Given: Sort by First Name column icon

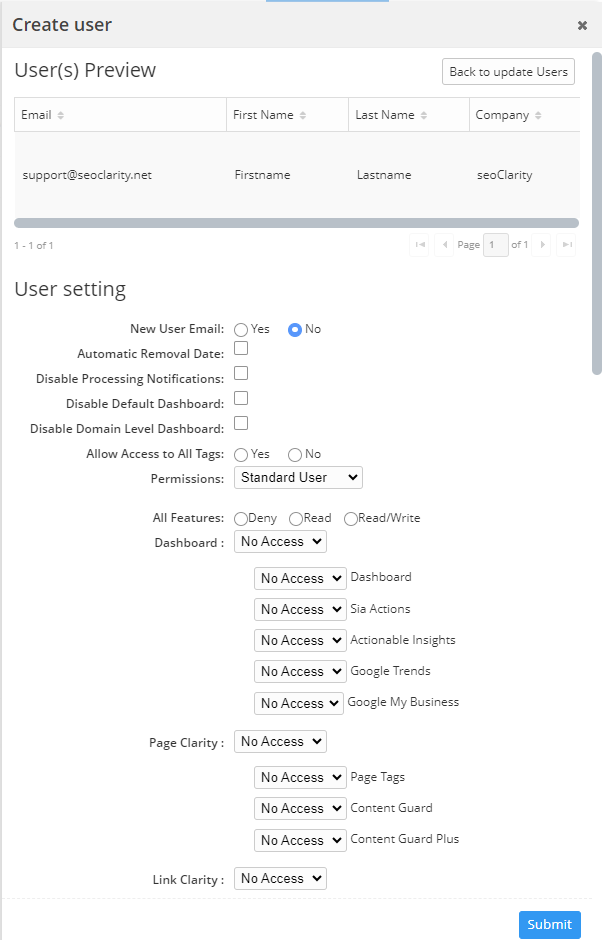Looking at the screenshot, I should tap(303, 116).
